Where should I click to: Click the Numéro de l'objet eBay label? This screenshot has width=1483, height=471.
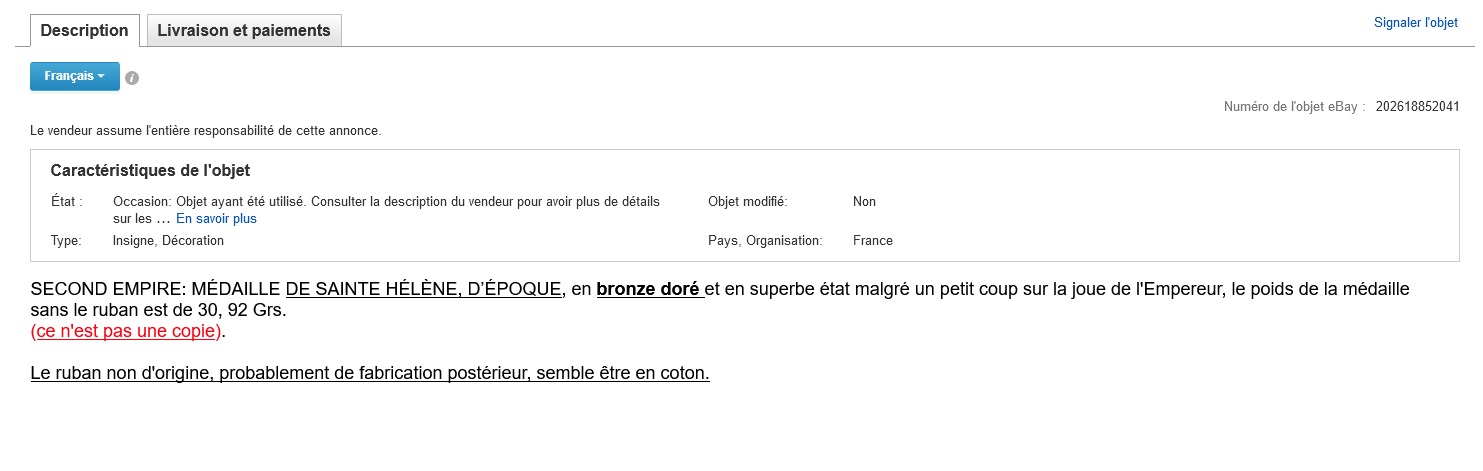click(1294, 106)
